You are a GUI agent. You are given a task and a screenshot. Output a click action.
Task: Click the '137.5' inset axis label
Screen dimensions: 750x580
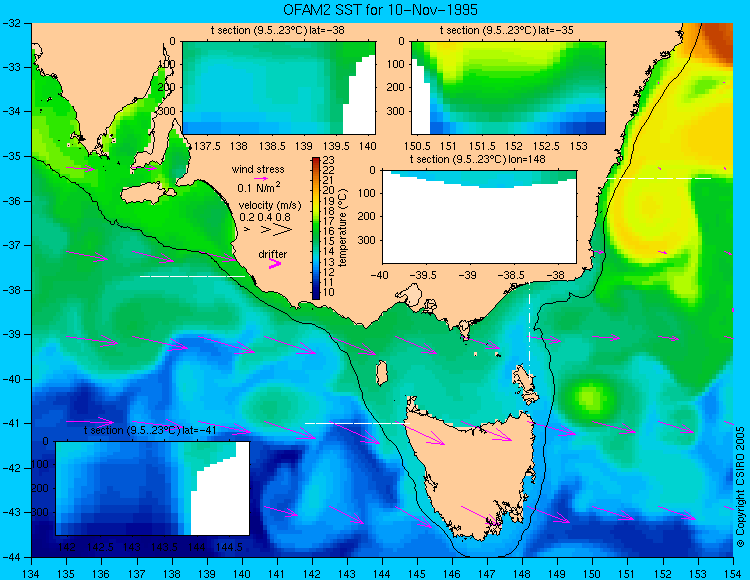[207, 146]
